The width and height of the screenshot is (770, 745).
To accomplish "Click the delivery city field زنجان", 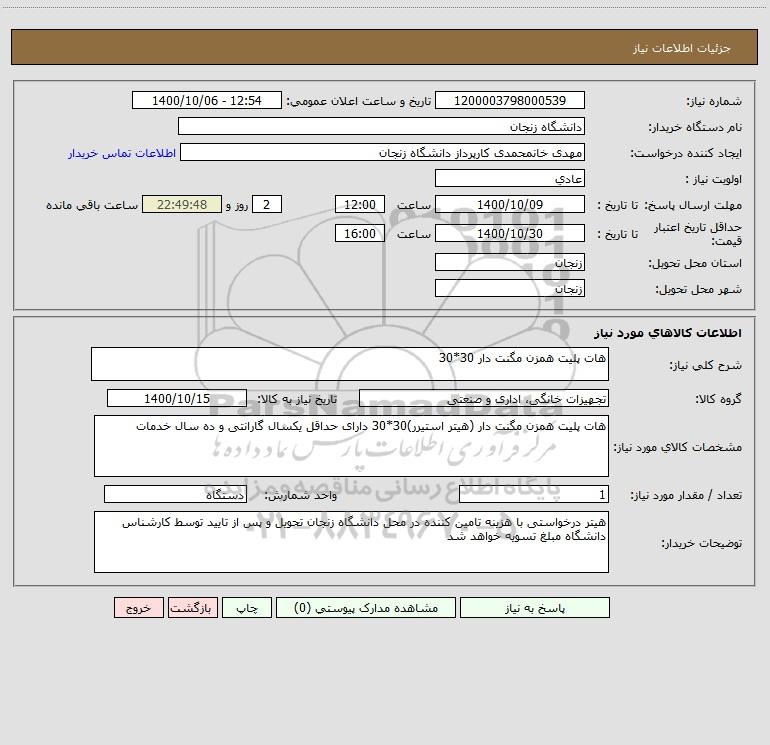I will 510,288.
